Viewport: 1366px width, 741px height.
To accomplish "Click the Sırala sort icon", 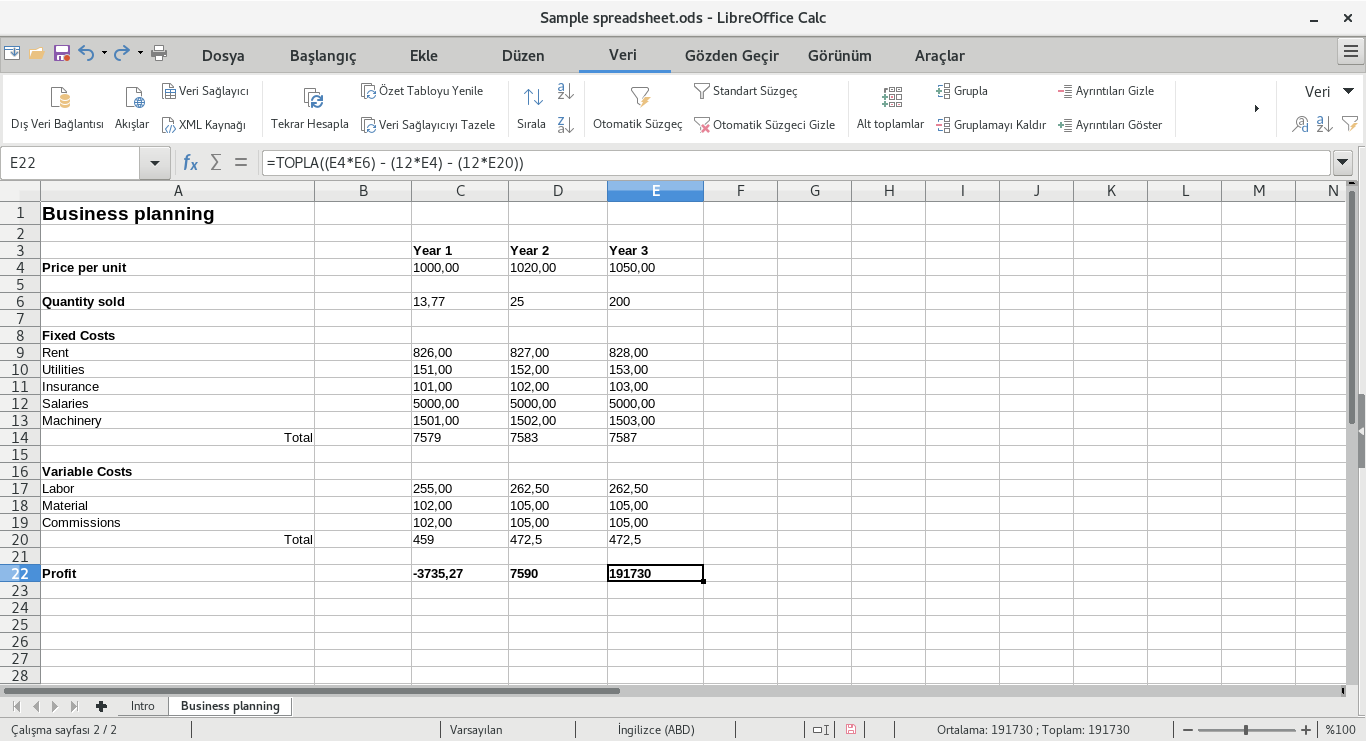I will click(x=532, y=98).
